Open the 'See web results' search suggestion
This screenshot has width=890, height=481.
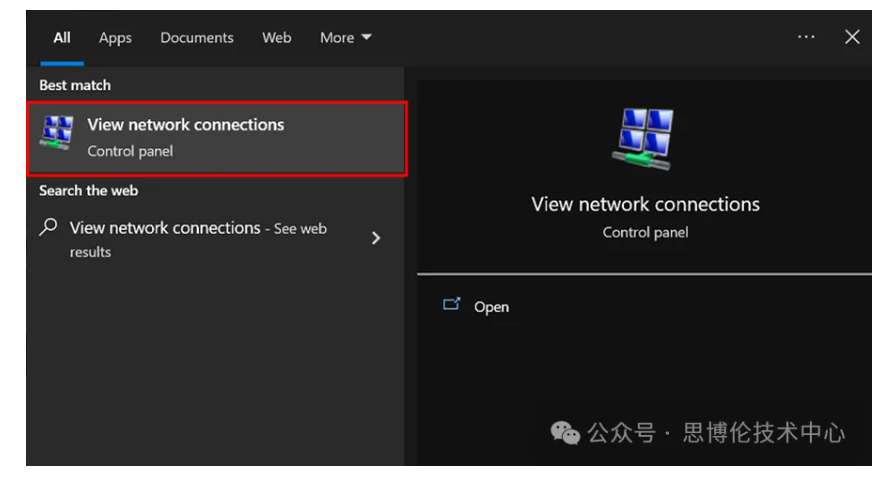[x=197, y=239]
